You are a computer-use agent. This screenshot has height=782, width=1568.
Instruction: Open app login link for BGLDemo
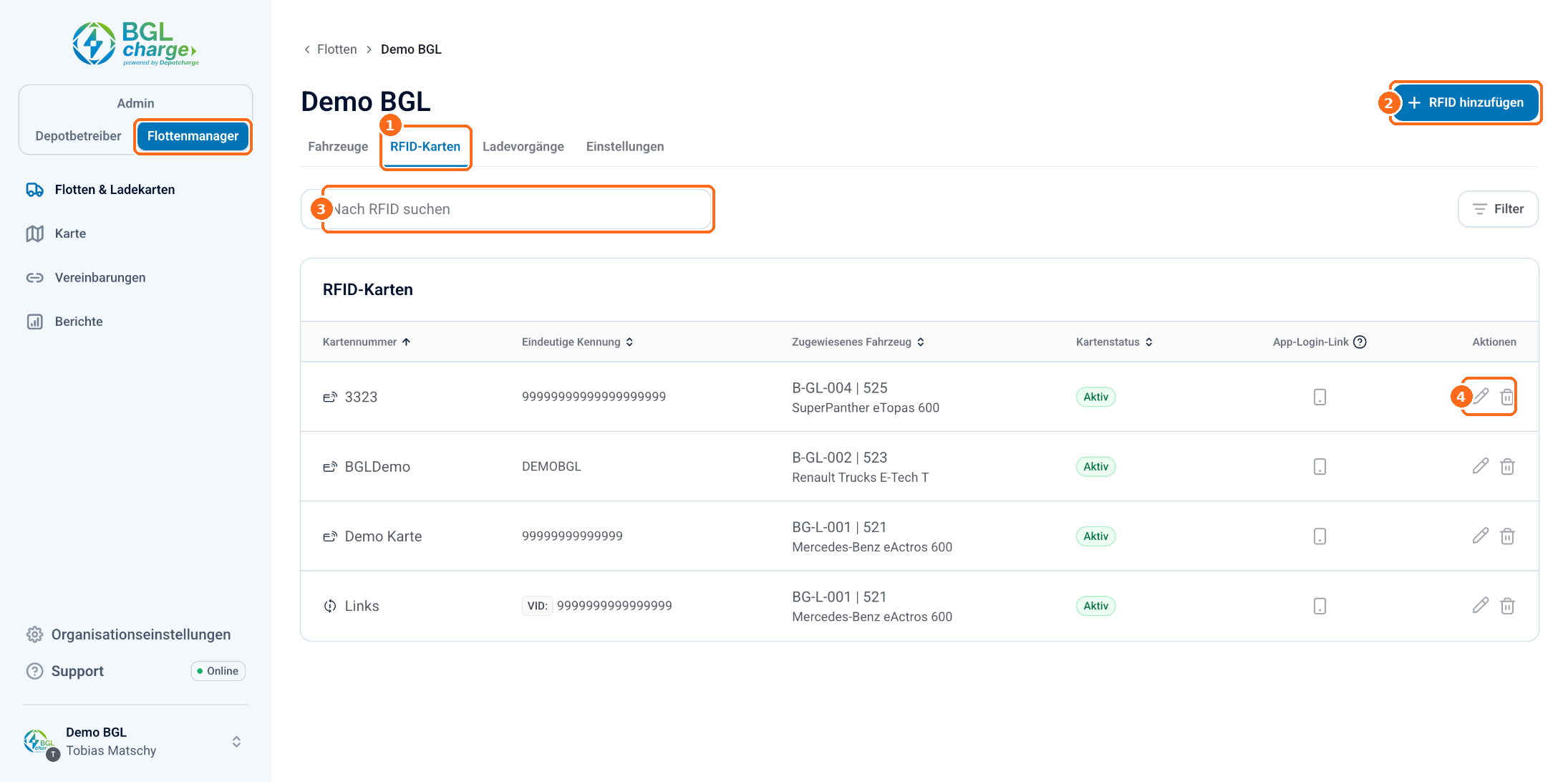click(1320, 466)
